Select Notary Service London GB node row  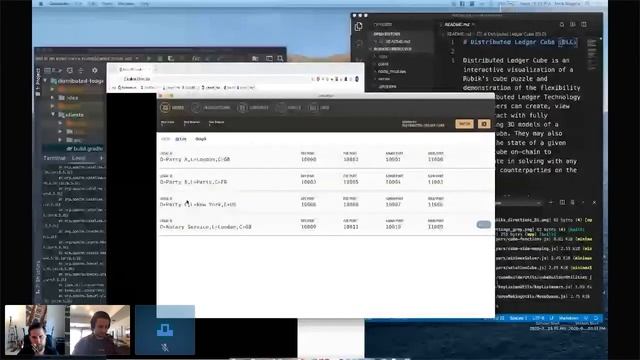coord(326,224)
